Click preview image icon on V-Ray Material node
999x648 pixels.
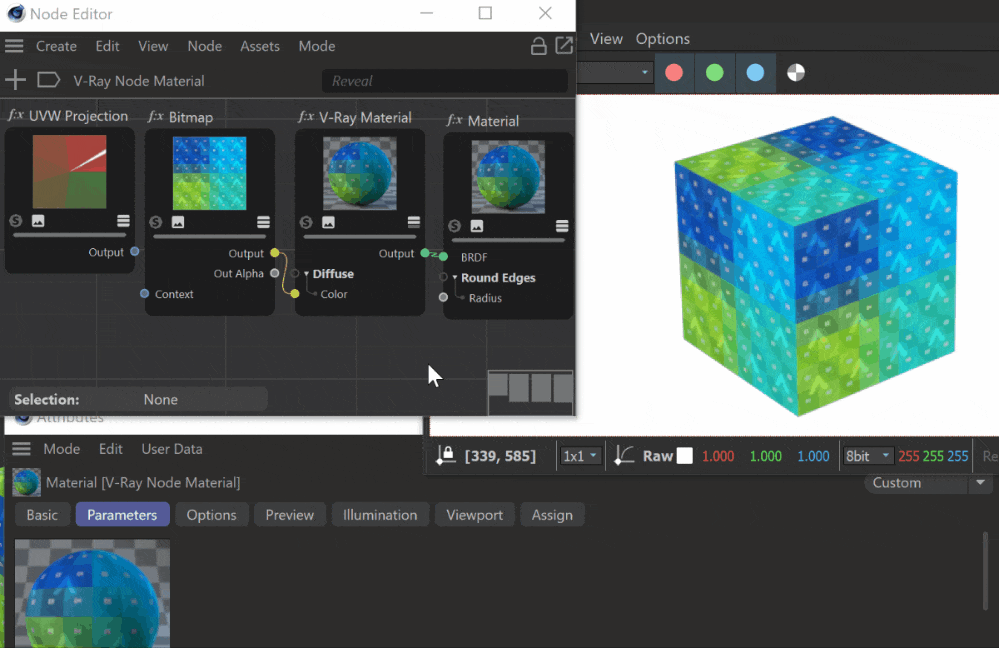(328, 222)
